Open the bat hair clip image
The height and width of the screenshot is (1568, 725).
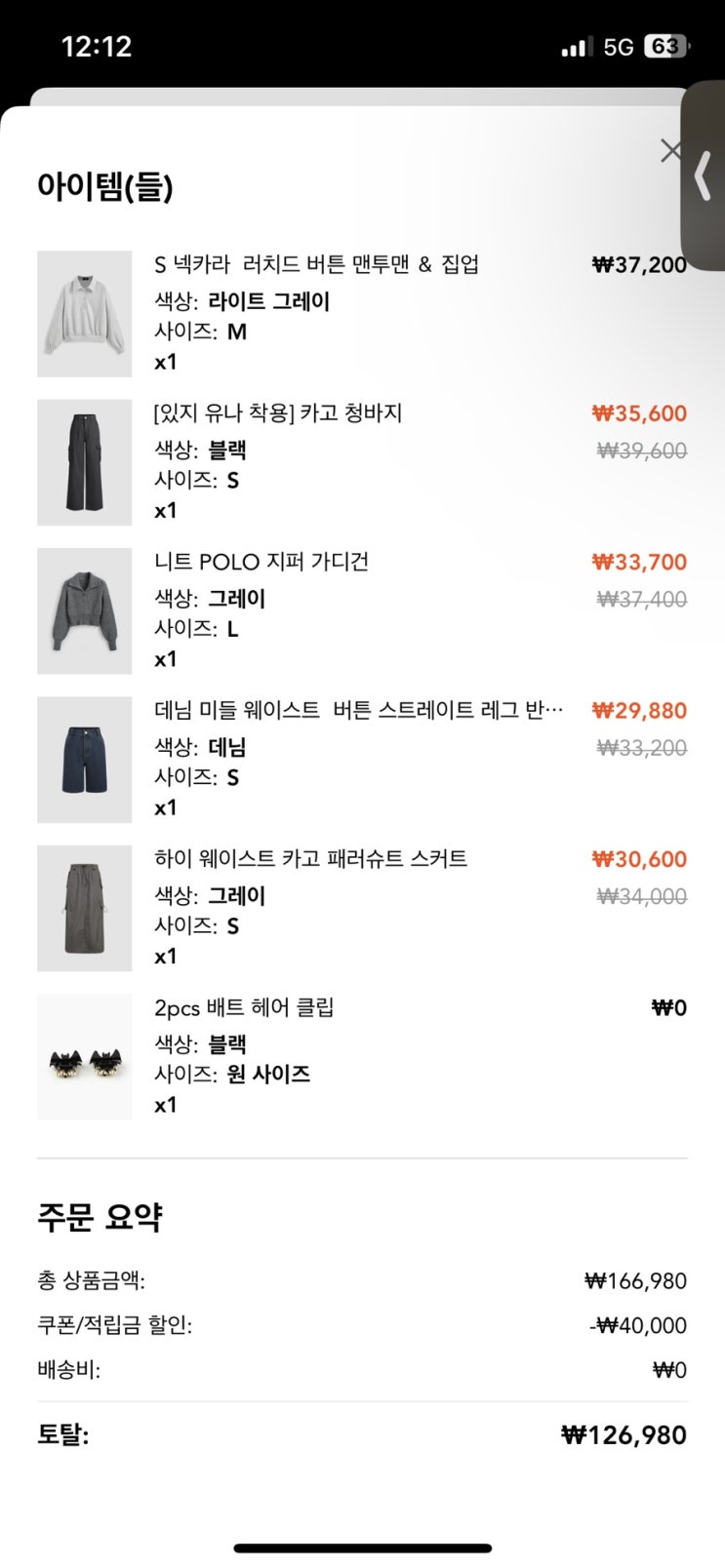pos(84,1057)
